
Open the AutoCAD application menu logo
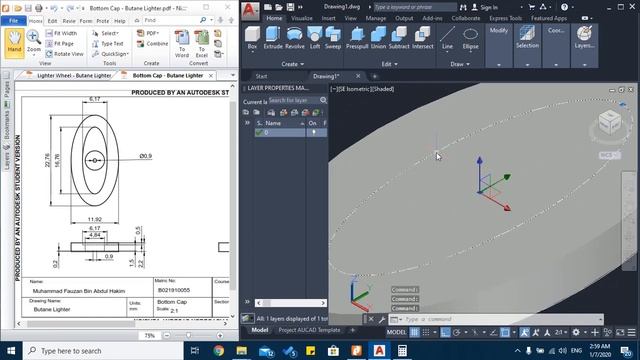click(x=249, y=11)
